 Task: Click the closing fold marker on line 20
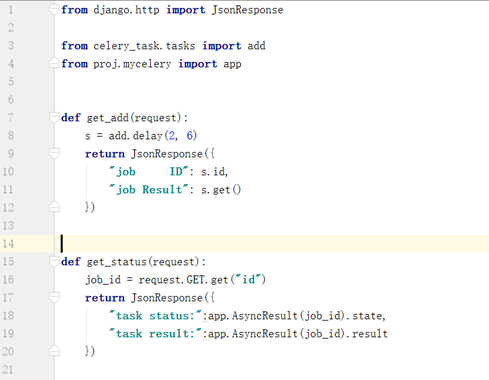(x=54, y=351)
